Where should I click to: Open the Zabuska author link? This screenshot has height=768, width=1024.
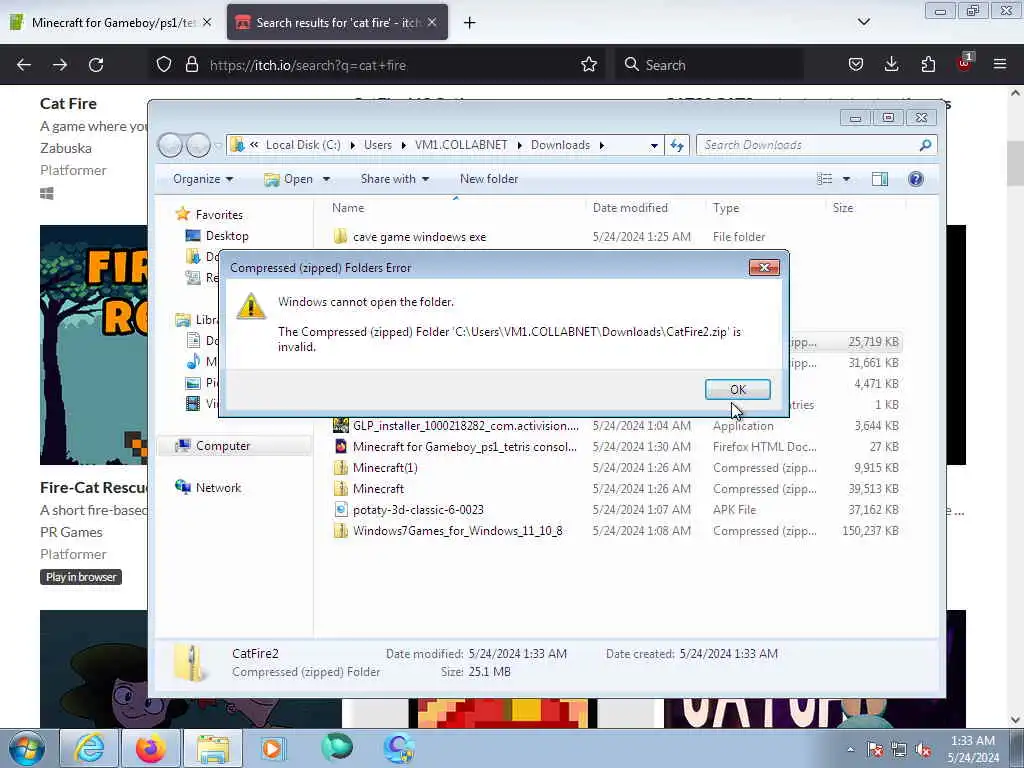tap(65, 148)
